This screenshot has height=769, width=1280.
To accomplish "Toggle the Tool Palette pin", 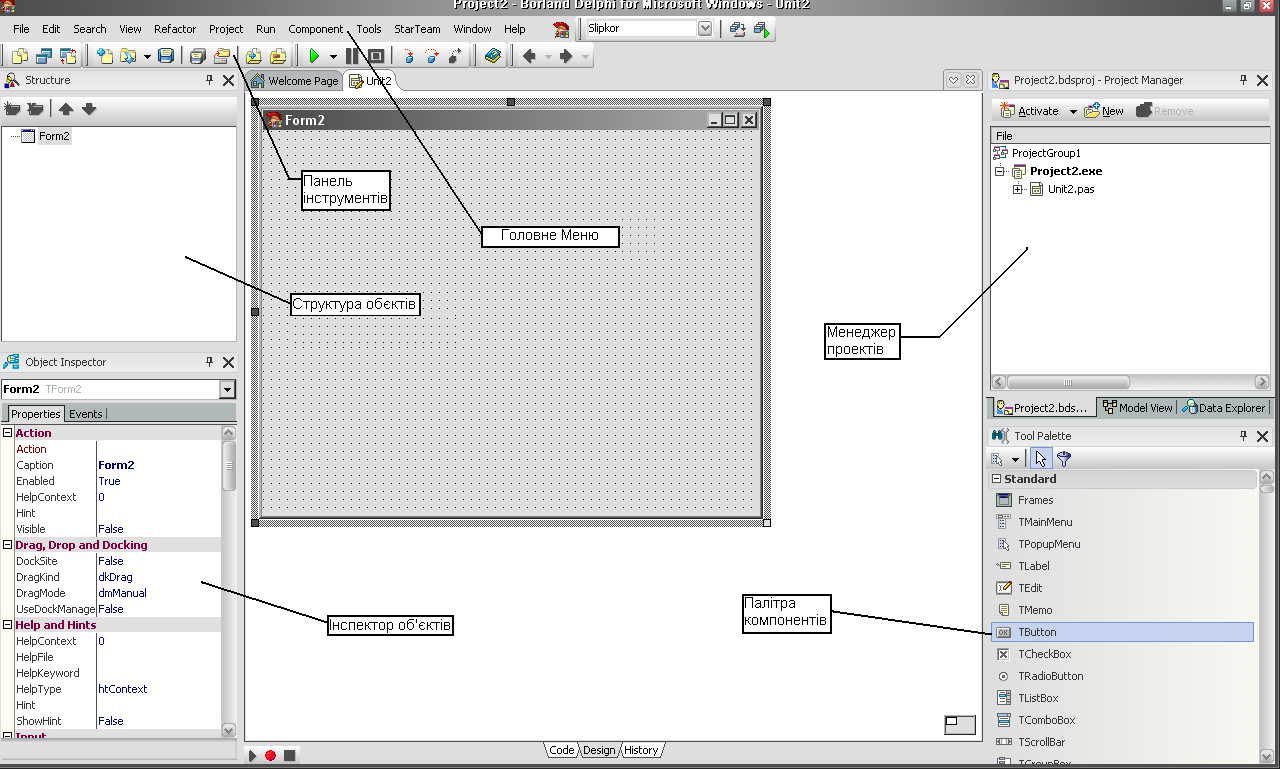I will click(1244, 436).
